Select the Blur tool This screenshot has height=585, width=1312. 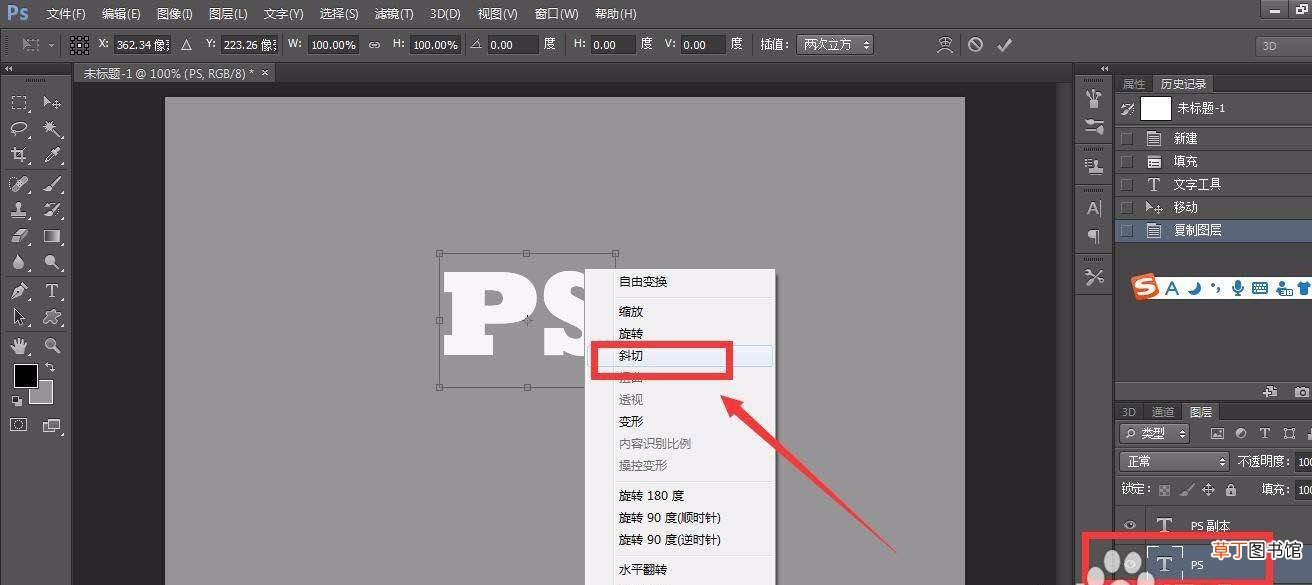click(19, 262)
